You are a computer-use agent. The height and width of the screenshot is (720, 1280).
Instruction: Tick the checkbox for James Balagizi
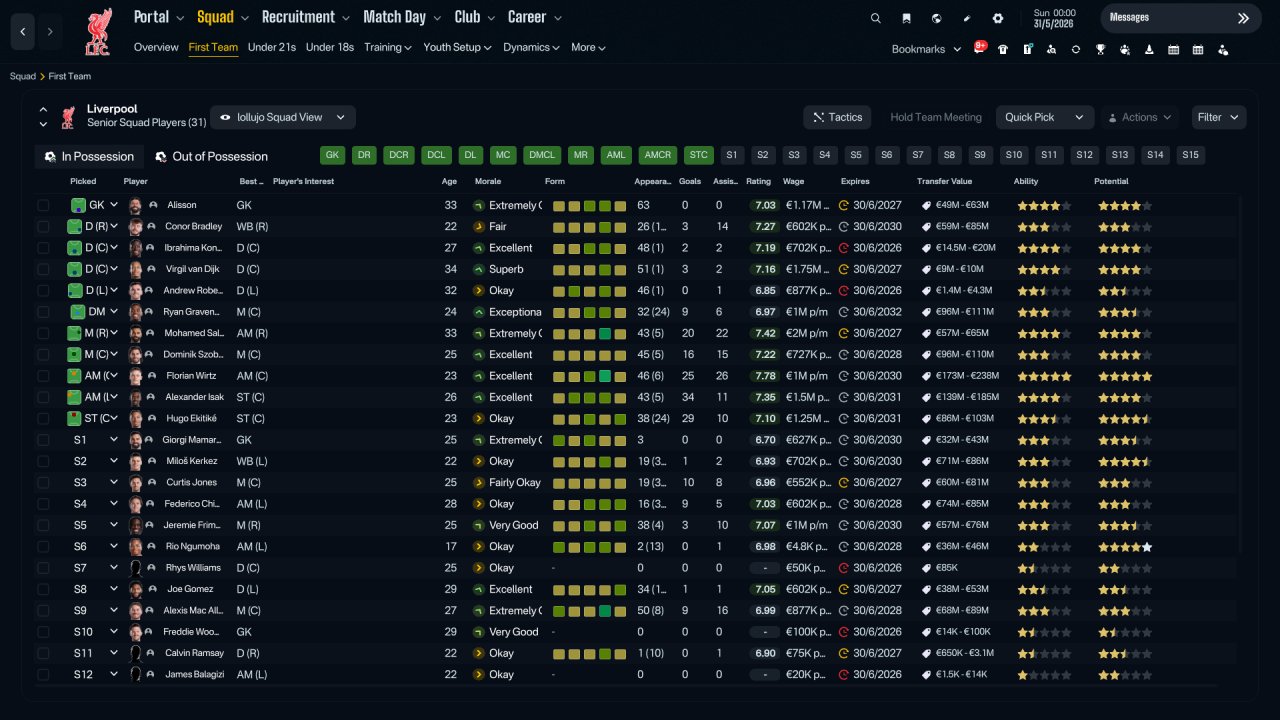(43, 675)
